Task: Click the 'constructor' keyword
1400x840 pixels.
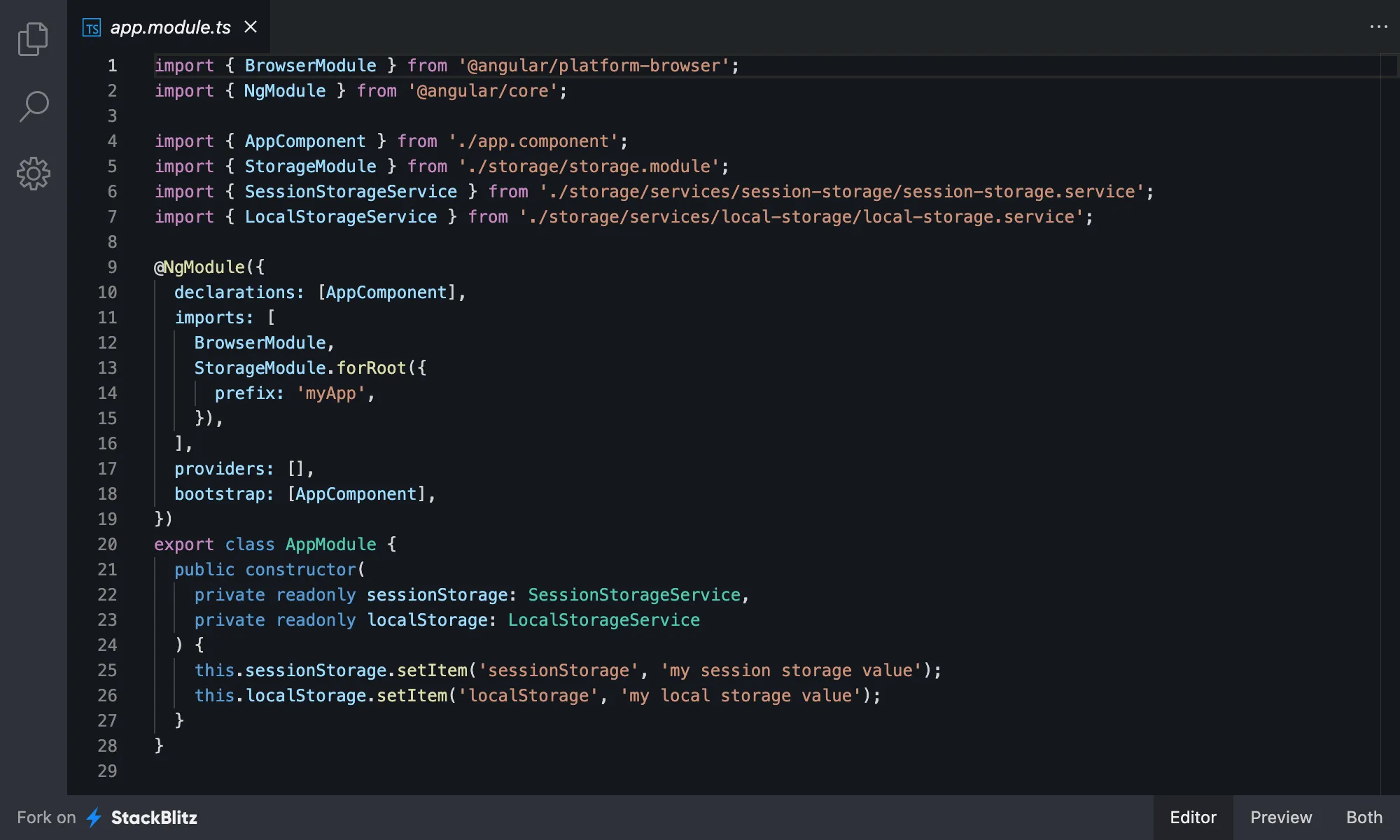Action: (301, 570)
